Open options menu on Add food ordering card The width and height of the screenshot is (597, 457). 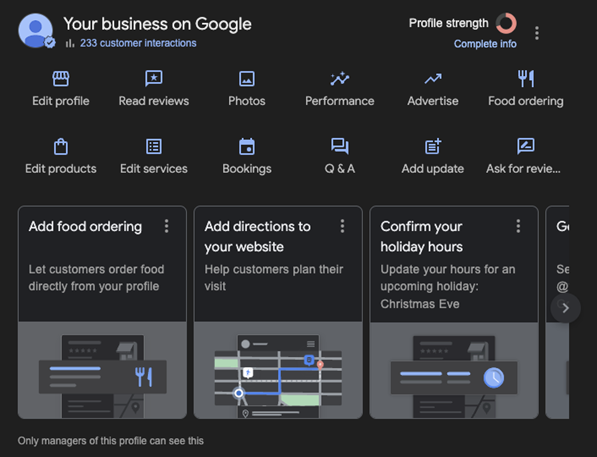click(166, 226)
